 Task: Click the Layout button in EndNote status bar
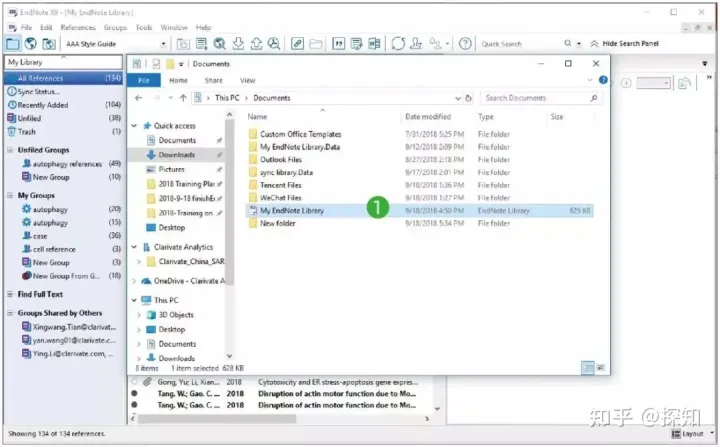687,434
